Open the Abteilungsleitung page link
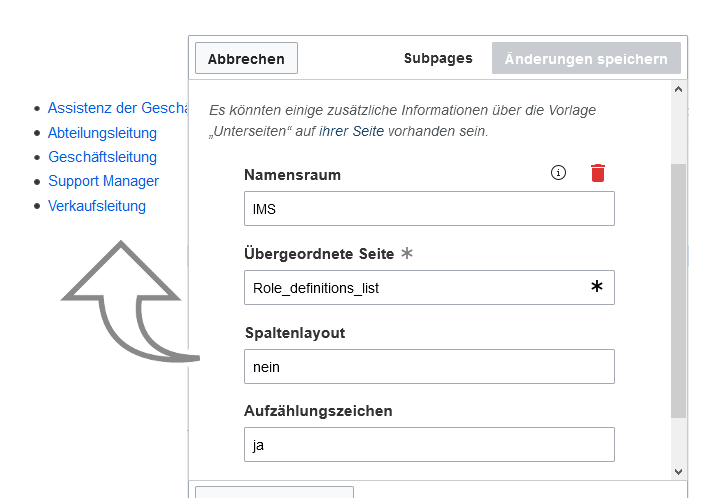The width and height of the screenshot is (702, 498). pyautogui.click(x=103, y=133)
